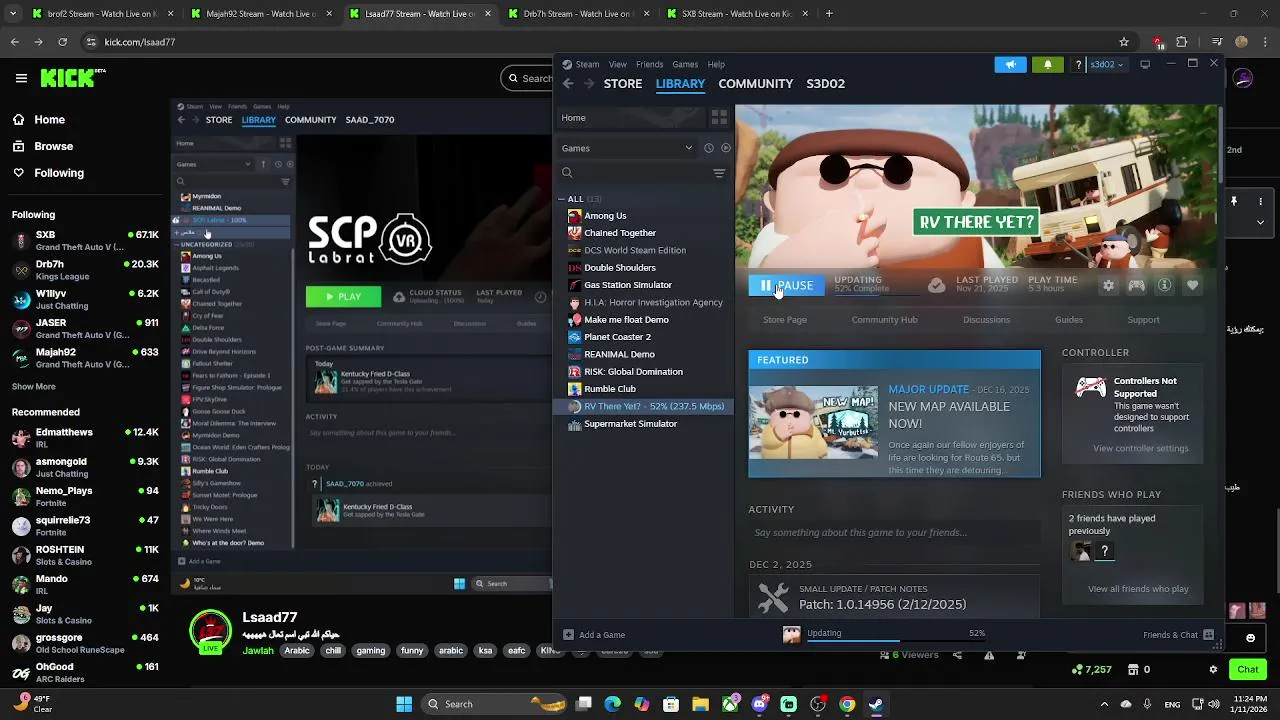This screenshot has width=1280, height=720.
Task: Open Community Hub link
Action: tap(884, 320)
